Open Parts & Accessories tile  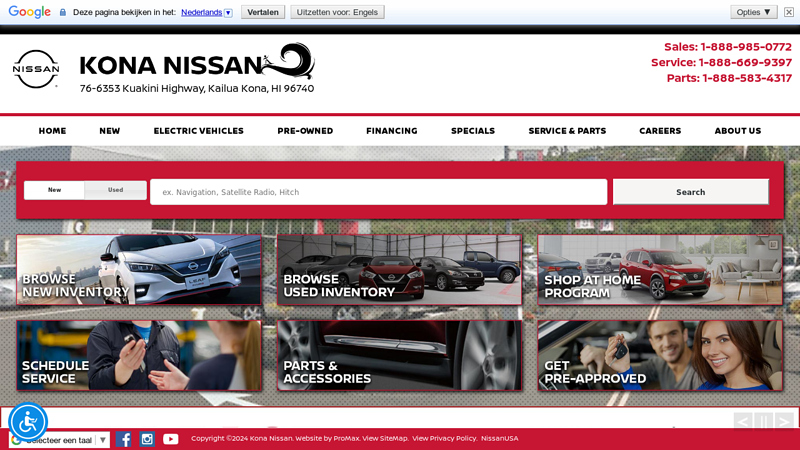click(399, 356)
